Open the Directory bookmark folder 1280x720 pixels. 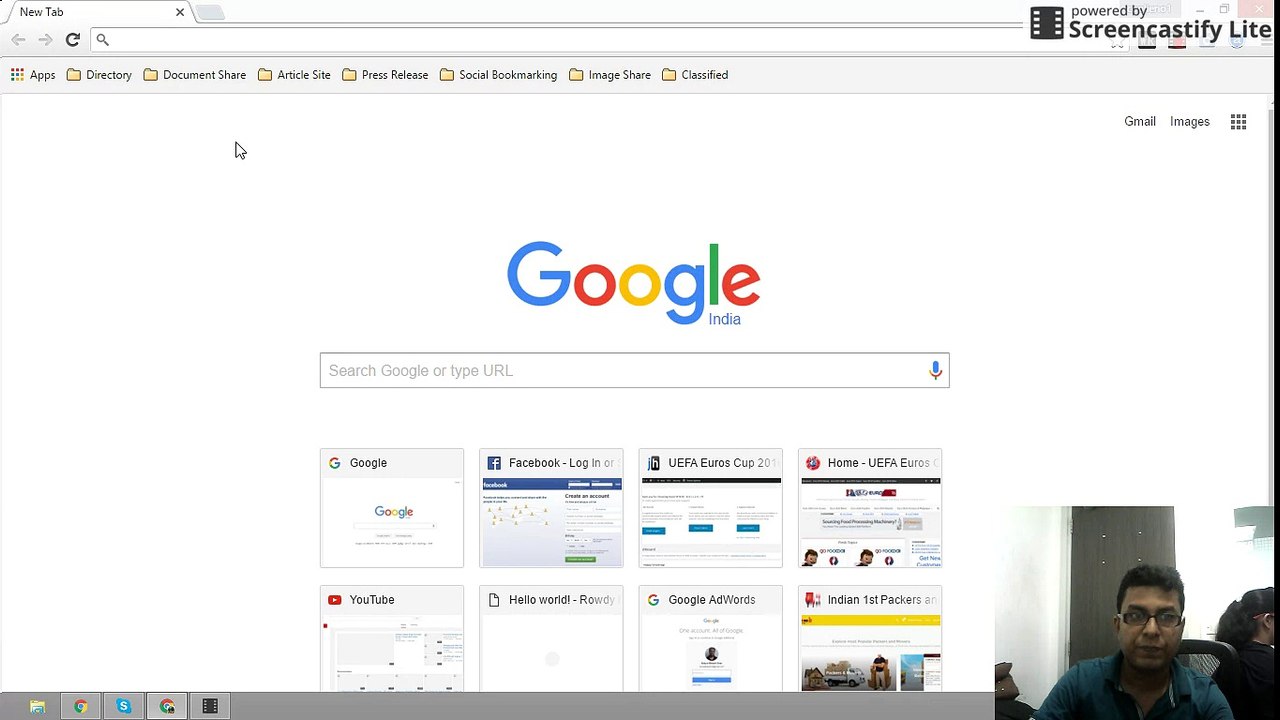99,75
